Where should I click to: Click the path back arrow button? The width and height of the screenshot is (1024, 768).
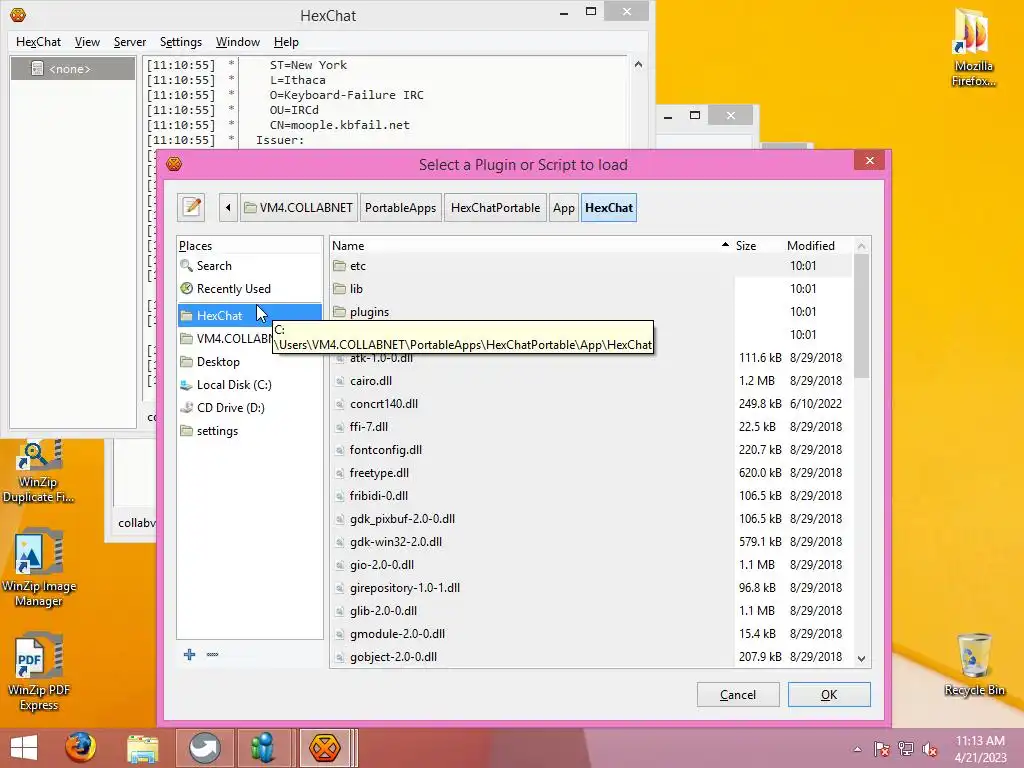click(228, 208)
